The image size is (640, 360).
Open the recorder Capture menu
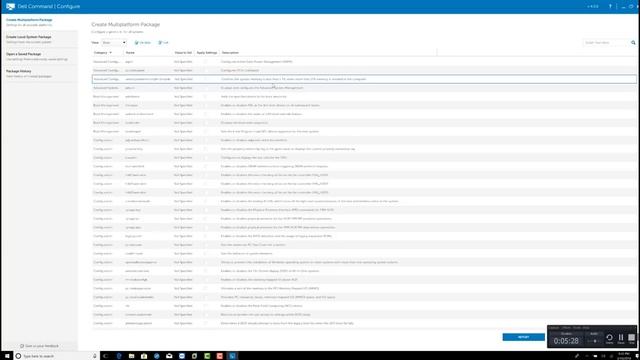click(553, 328)
